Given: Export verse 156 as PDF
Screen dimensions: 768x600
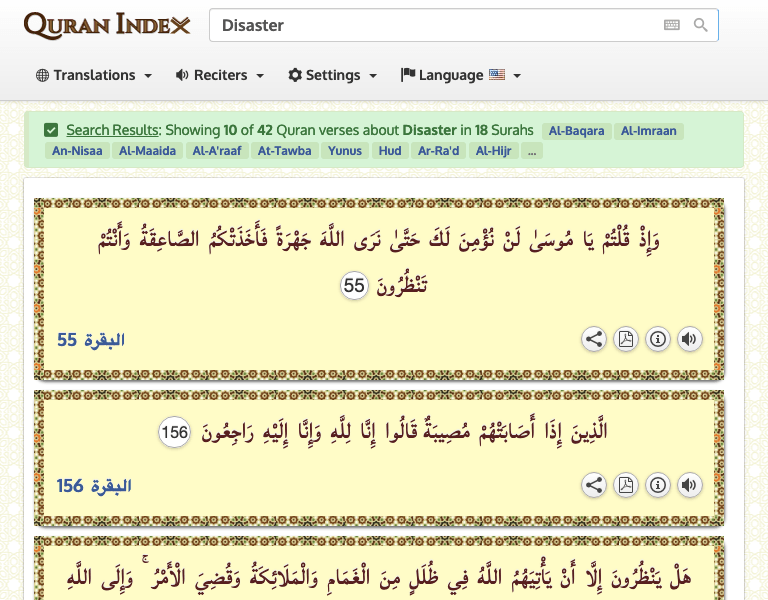Looking at the screenshot, I should coord(626,485).
